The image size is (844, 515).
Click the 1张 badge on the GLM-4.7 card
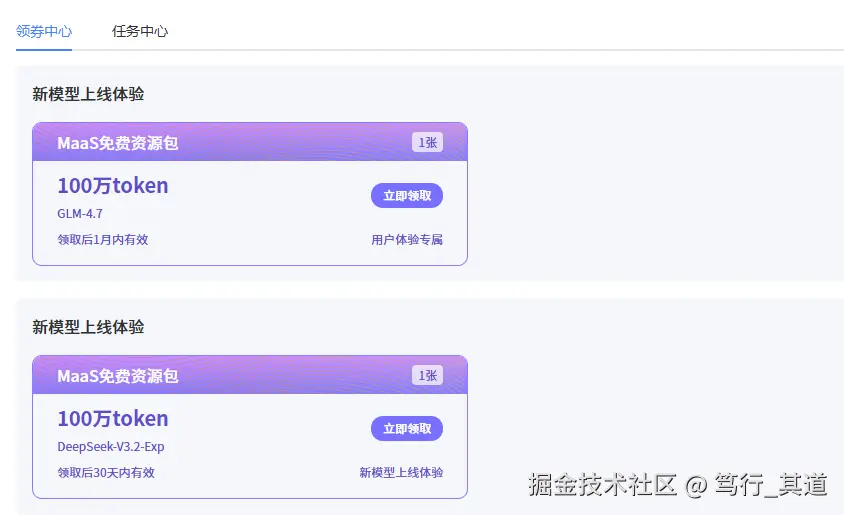[x=427, y=143]
